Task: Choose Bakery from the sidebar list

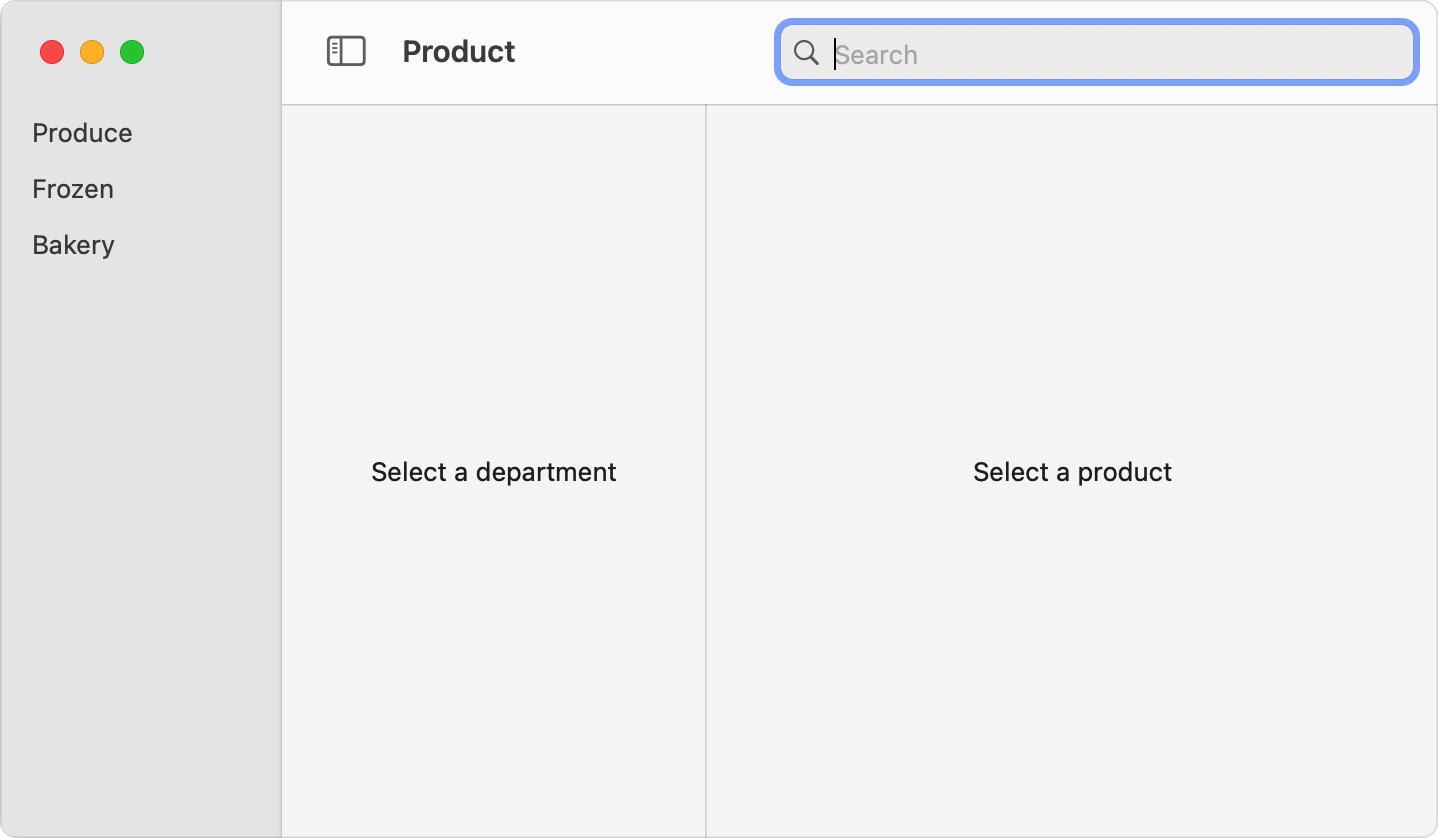Action: click(73, 245)
